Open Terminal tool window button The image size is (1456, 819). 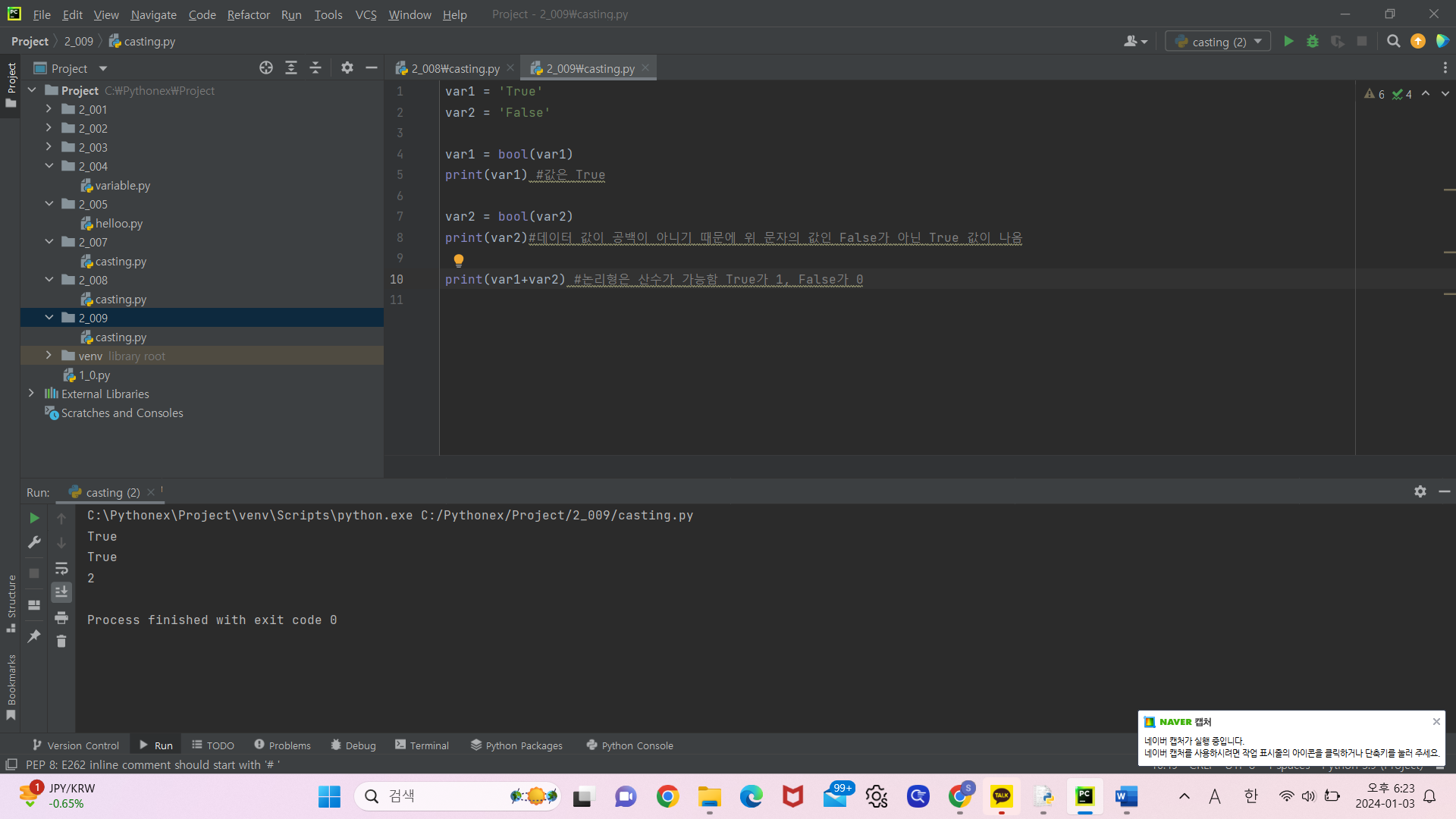click(422, 745)
